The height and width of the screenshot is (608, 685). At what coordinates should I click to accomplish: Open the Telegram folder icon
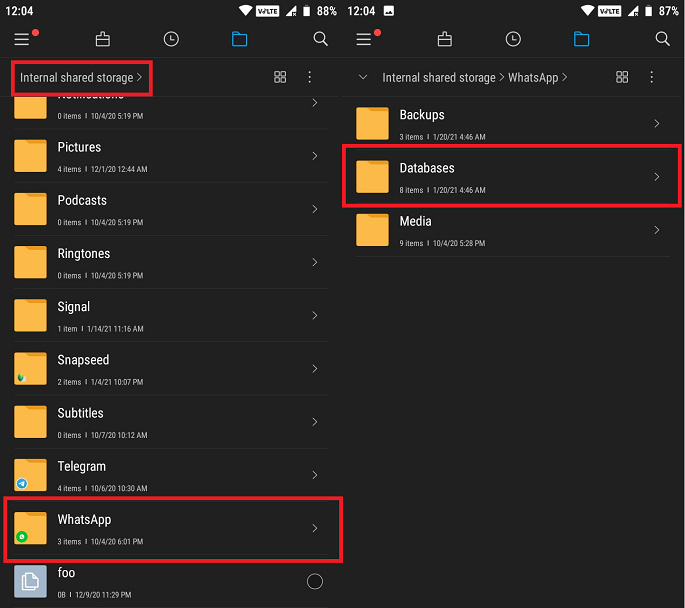pos(30,475)
